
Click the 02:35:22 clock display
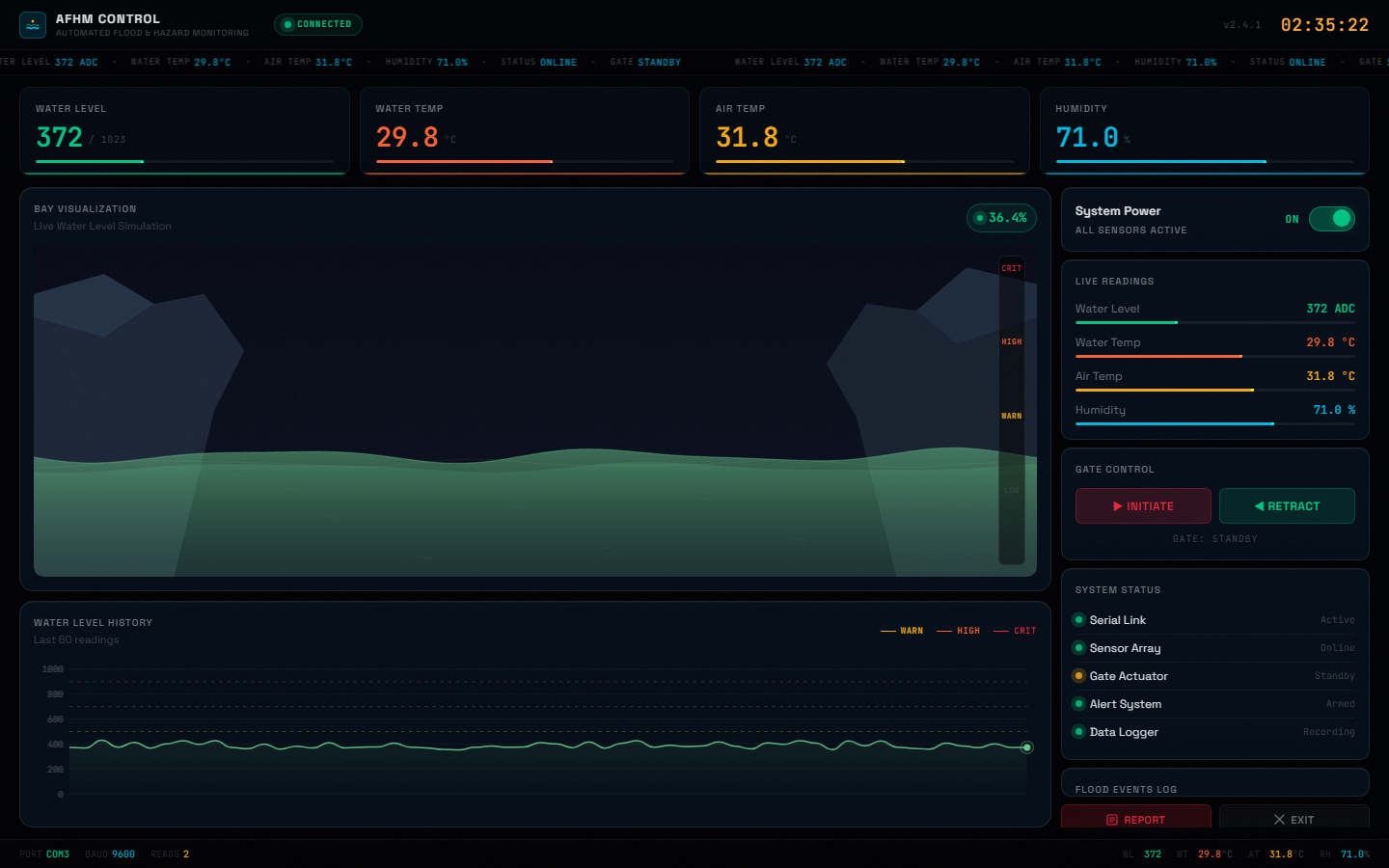tap(1324, 25)
